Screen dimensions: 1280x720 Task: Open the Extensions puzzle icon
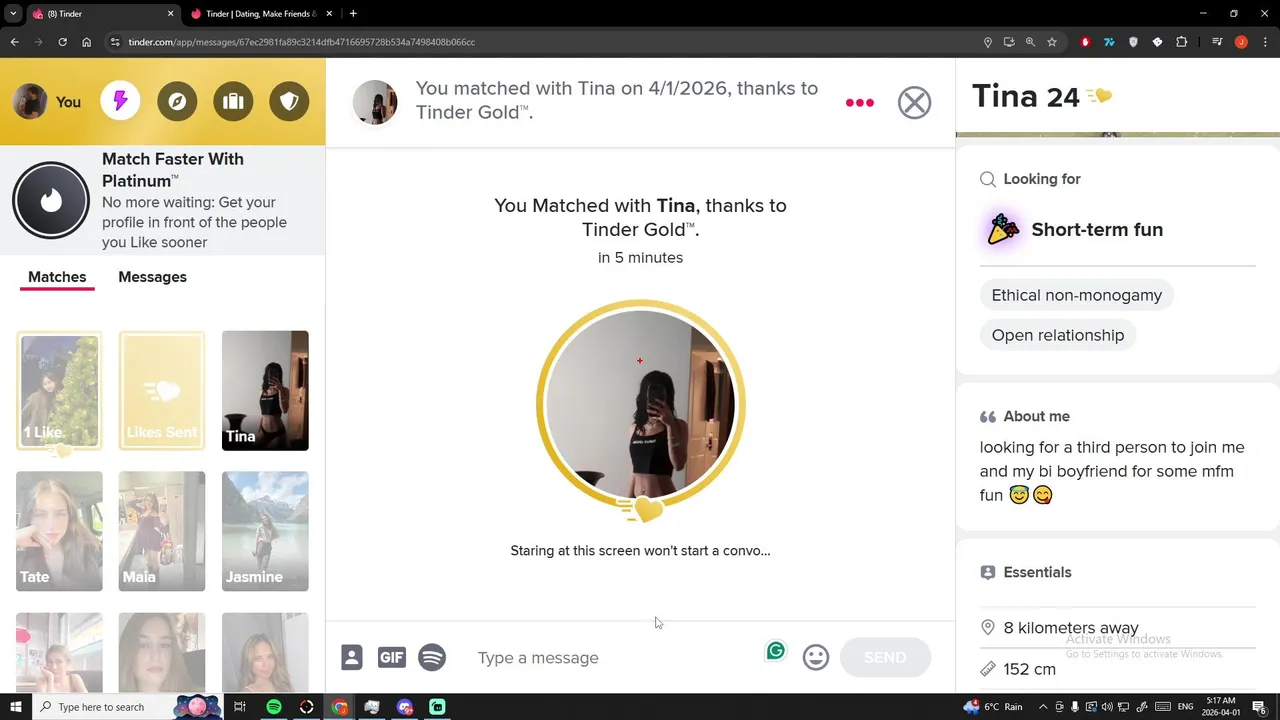click(1182, 42)
